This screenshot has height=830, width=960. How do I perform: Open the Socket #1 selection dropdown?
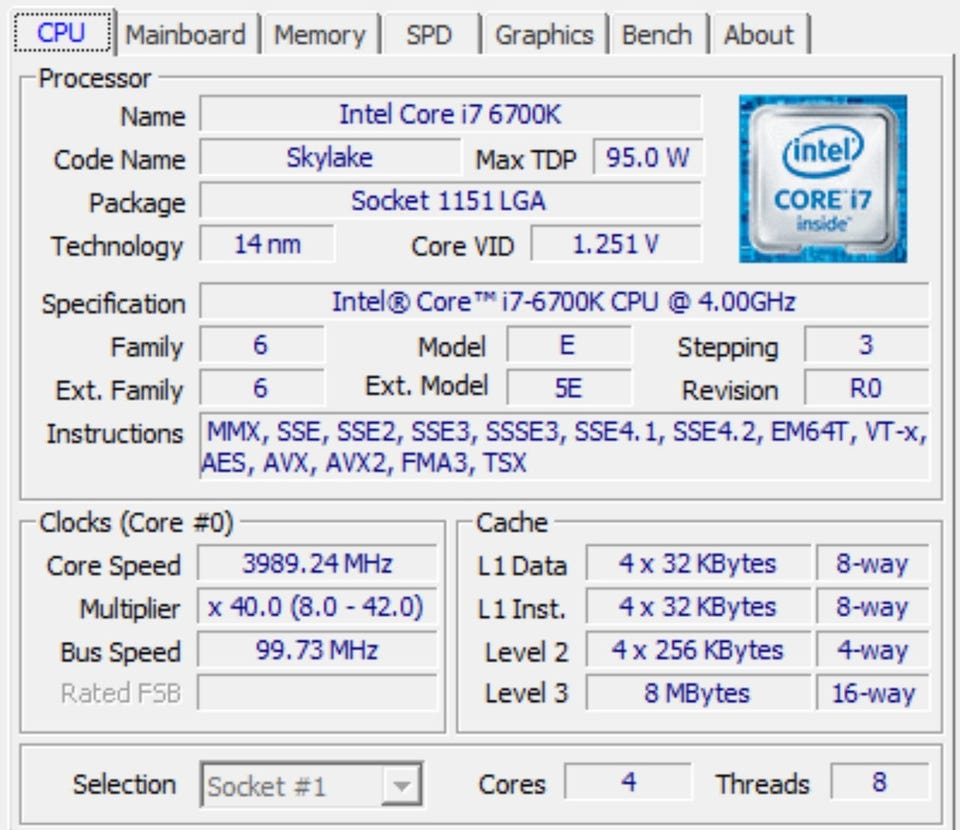click(311, 785)
